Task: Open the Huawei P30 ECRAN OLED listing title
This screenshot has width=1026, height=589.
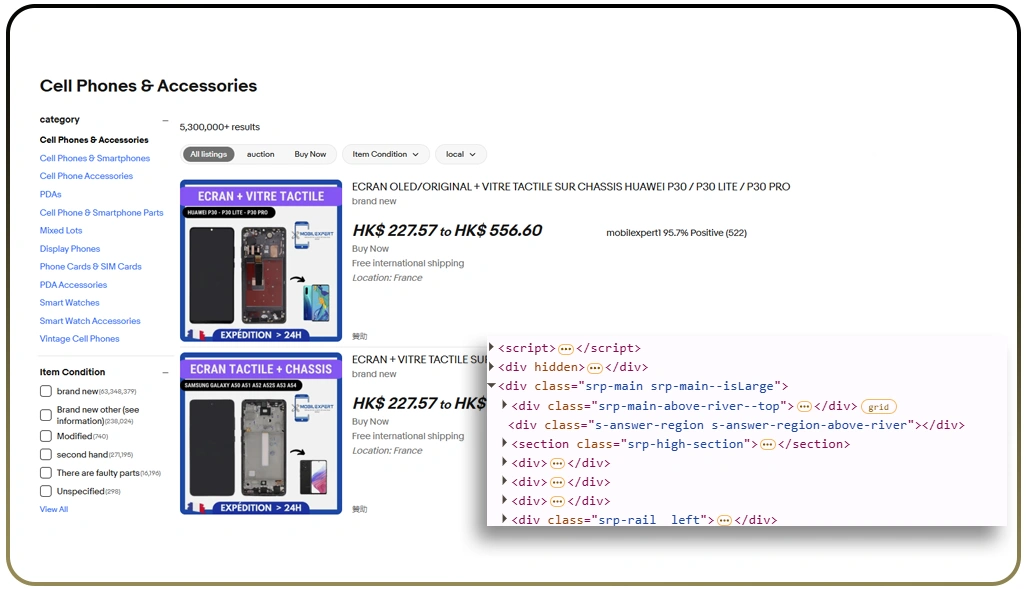Action: pyautogui.click(x=570, y=187)
